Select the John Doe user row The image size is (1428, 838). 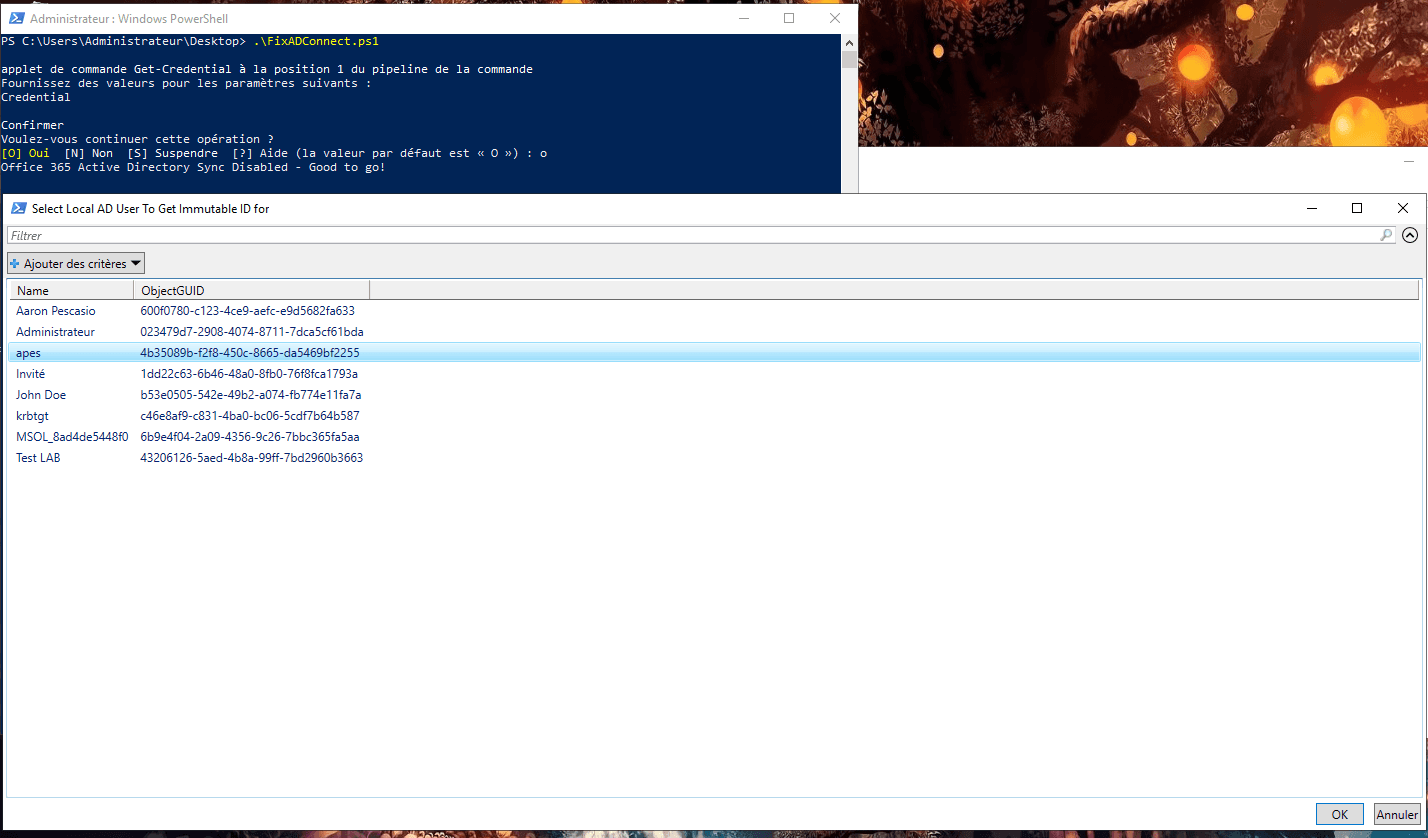[41, 395]
